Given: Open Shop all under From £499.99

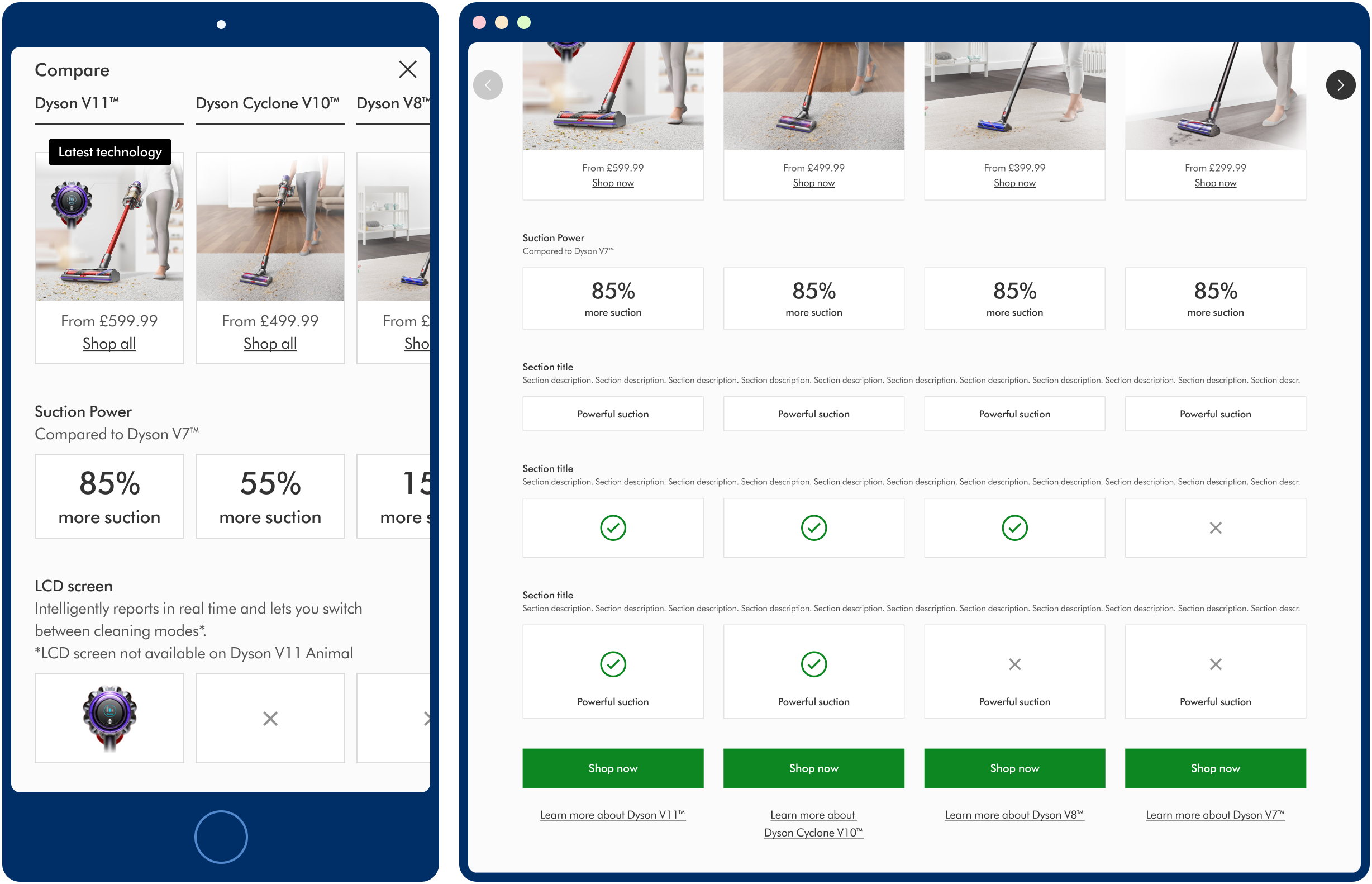Looking at the screenshot, I should tap(270, 343).
